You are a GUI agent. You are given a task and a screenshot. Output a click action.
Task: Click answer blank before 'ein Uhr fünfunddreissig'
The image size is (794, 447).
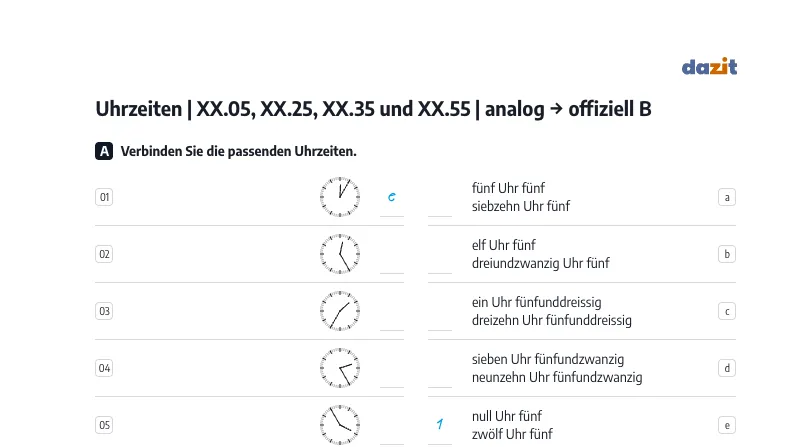coord(440,319)
